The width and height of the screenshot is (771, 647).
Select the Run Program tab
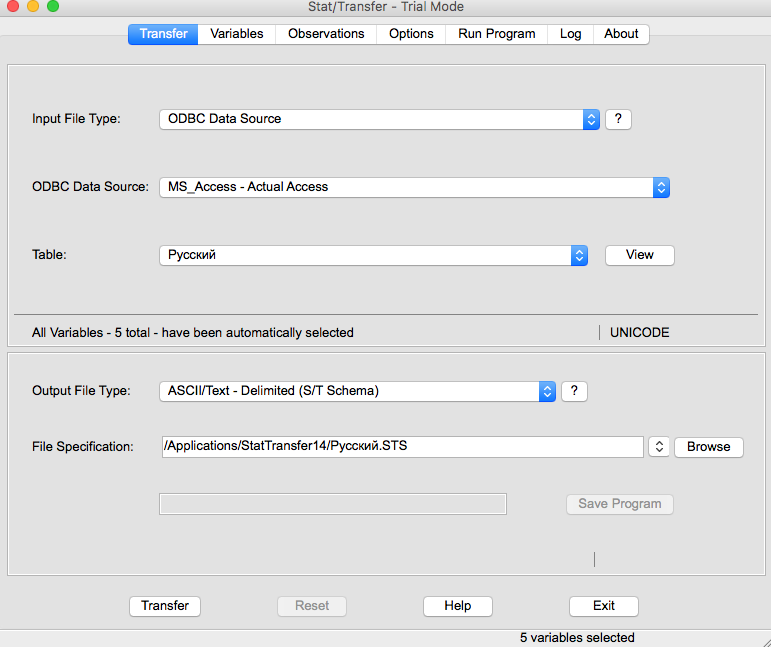pyautogui.click(x=497, y=34)
